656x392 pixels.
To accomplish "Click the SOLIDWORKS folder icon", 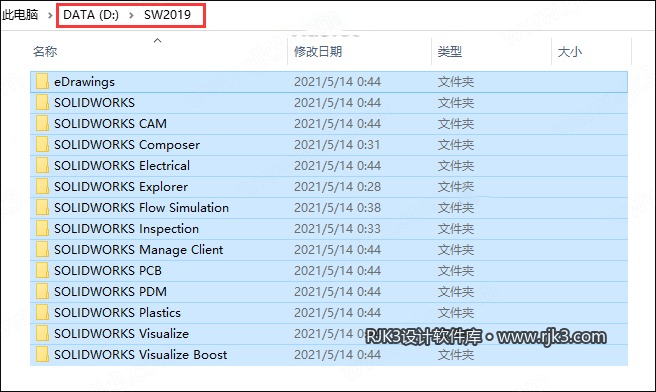I will pyautogui.click(x=42, y=102).
